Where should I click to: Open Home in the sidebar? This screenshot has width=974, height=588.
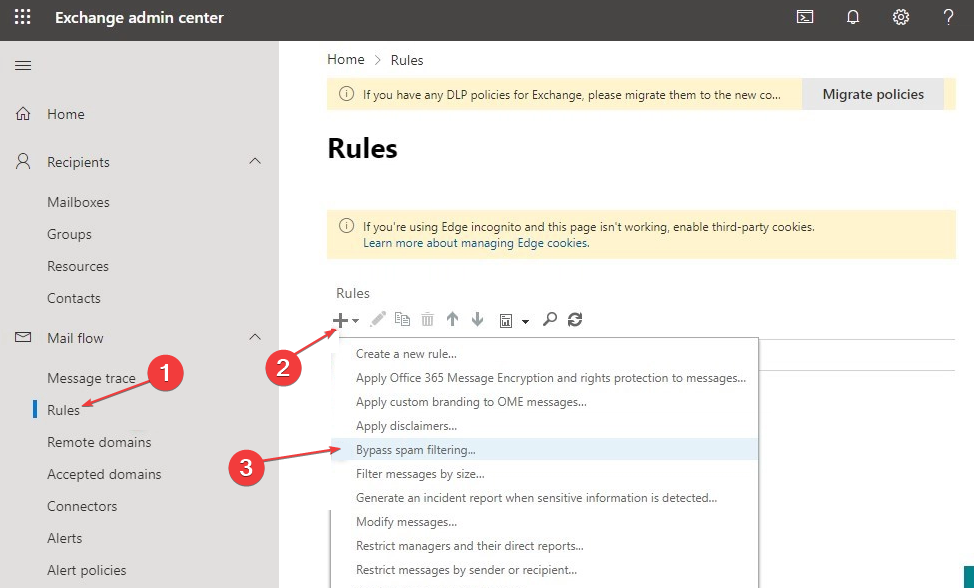pyautogui.click(x=66, y=114)
